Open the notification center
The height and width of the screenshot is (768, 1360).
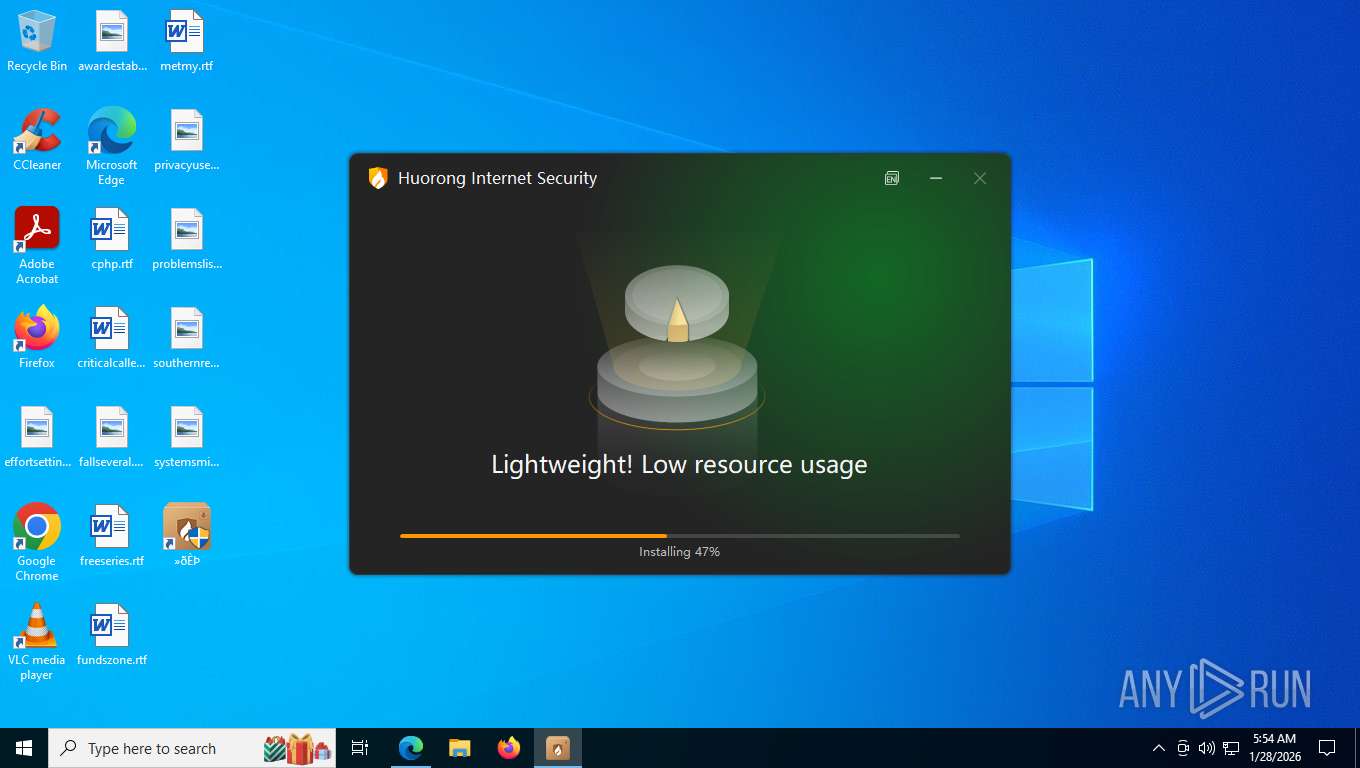(x=1327, y=748)
